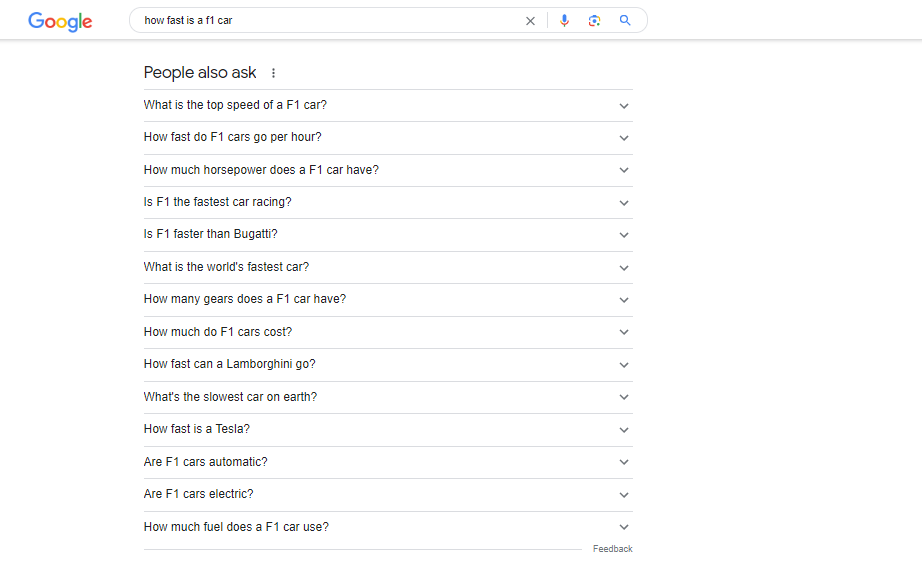922x584 pixels.
Task: Open the three-dot menu beside People also ask
Action: coord(273,73)
